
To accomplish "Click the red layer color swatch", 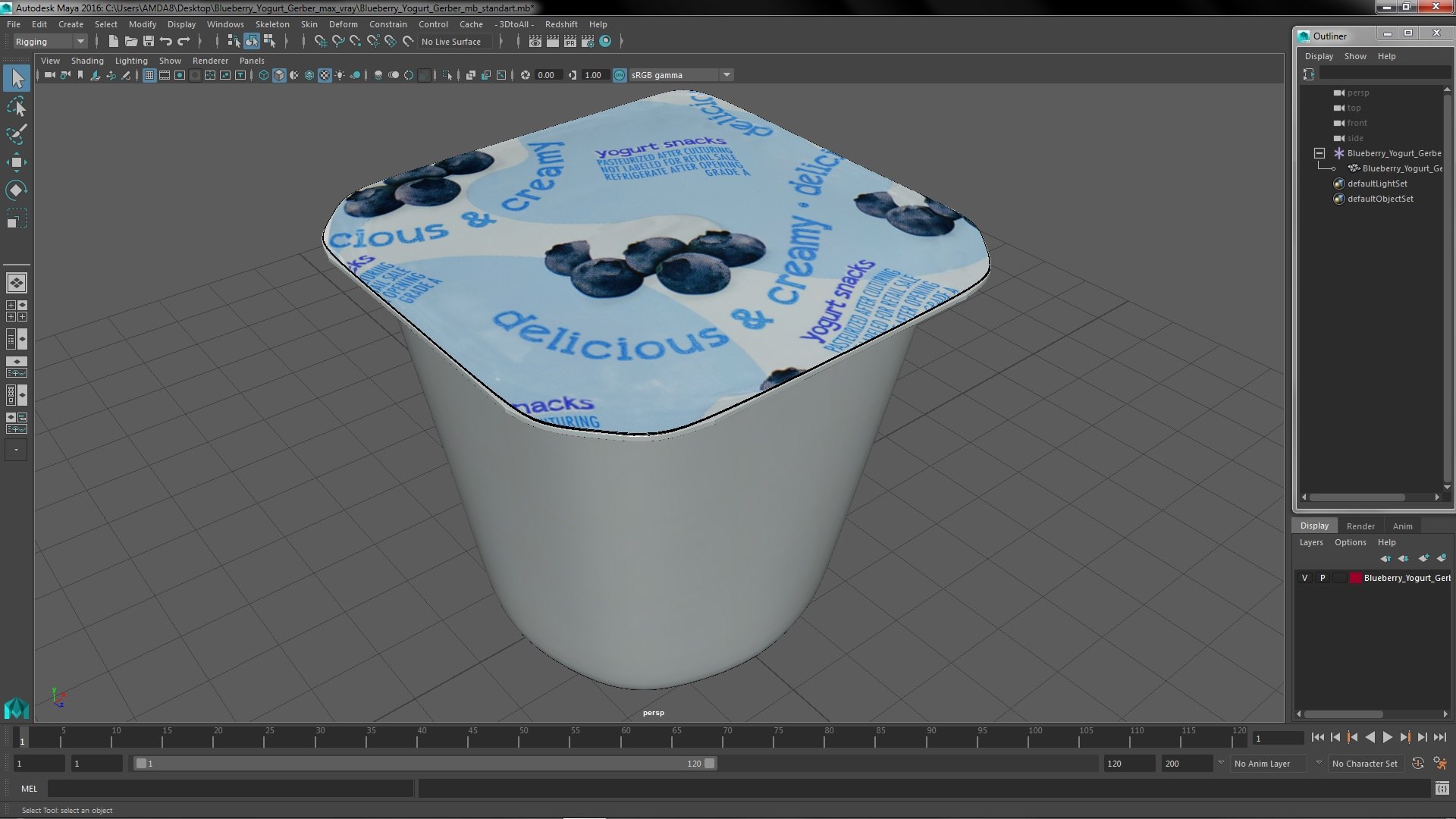I will (x=1355, y=578).
